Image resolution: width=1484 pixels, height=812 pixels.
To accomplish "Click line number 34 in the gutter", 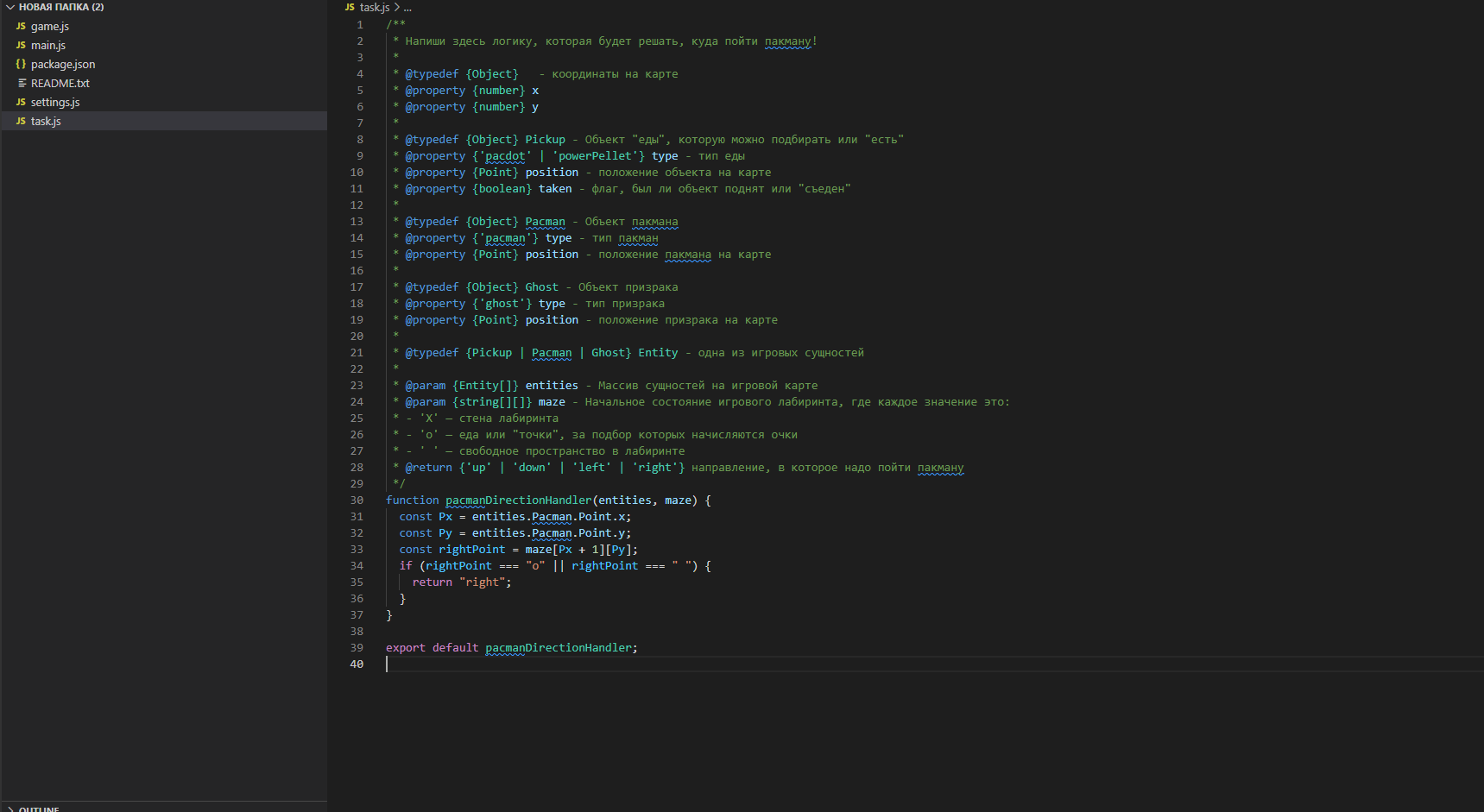I will [x=357, y=566].
